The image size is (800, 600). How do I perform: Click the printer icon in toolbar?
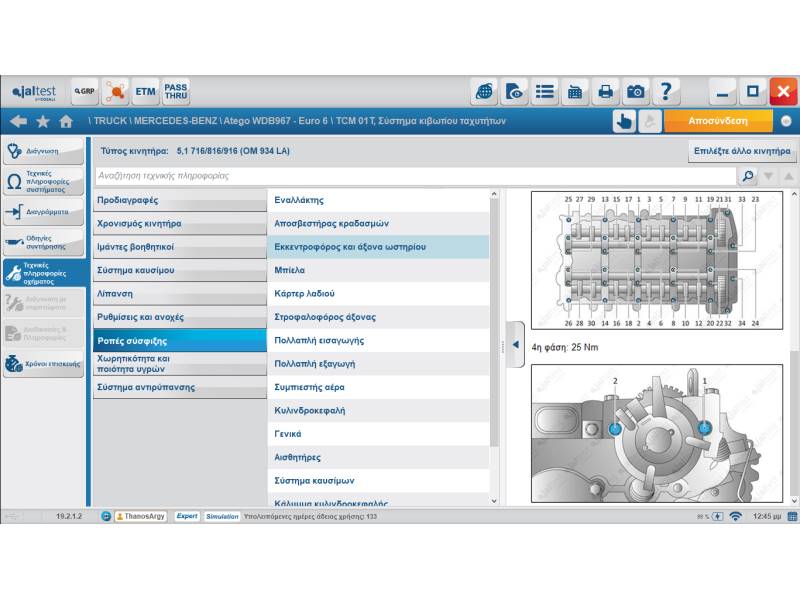[x=605, y=92]
